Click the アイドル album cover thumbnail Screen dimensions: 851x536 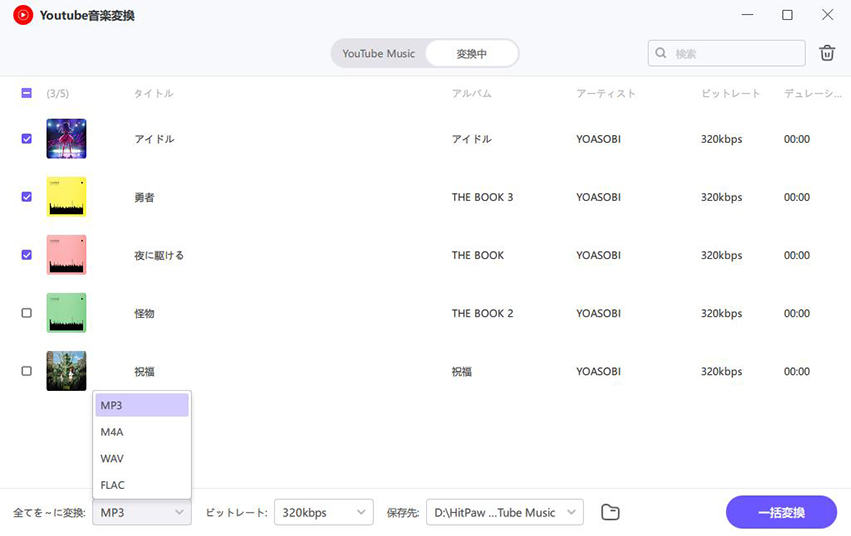[x=66, y=139]
